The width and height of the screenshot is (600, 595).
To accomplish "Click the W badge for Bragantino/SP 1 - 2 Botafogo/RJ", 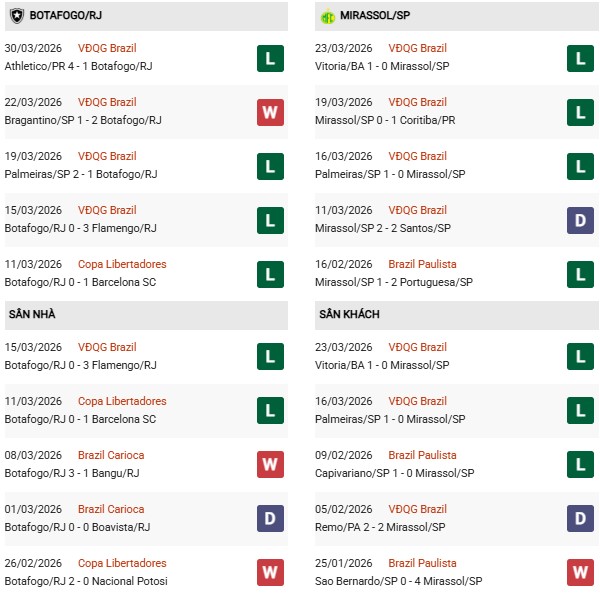I will tap(270, 112).
